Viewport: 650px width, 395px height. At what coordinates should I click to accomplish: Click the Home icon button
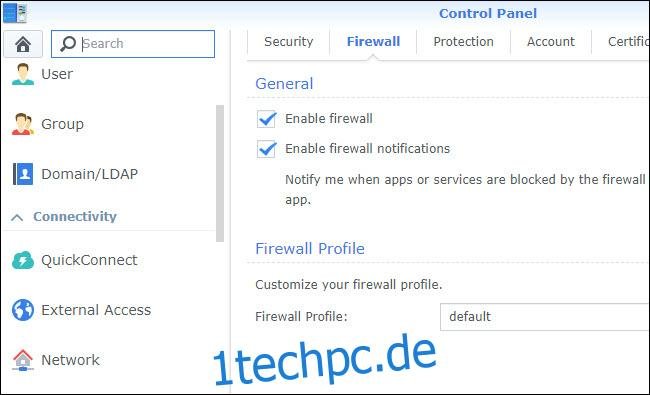coord(23,44)
